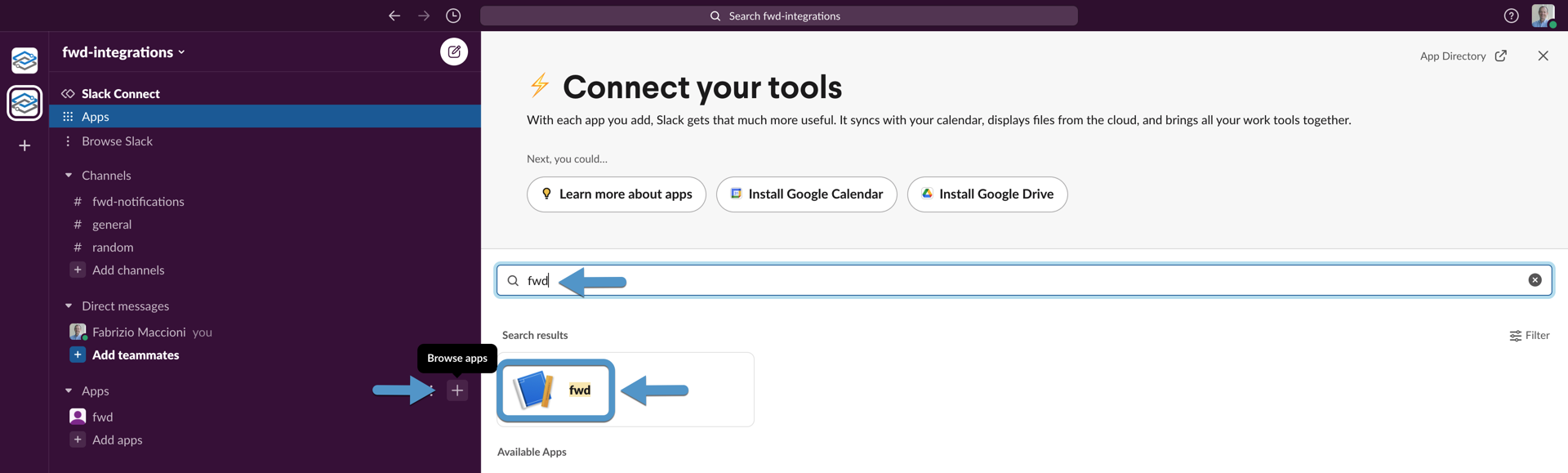Click the app search field containing fwd

pyautogui.click(x=1024, y=280)
